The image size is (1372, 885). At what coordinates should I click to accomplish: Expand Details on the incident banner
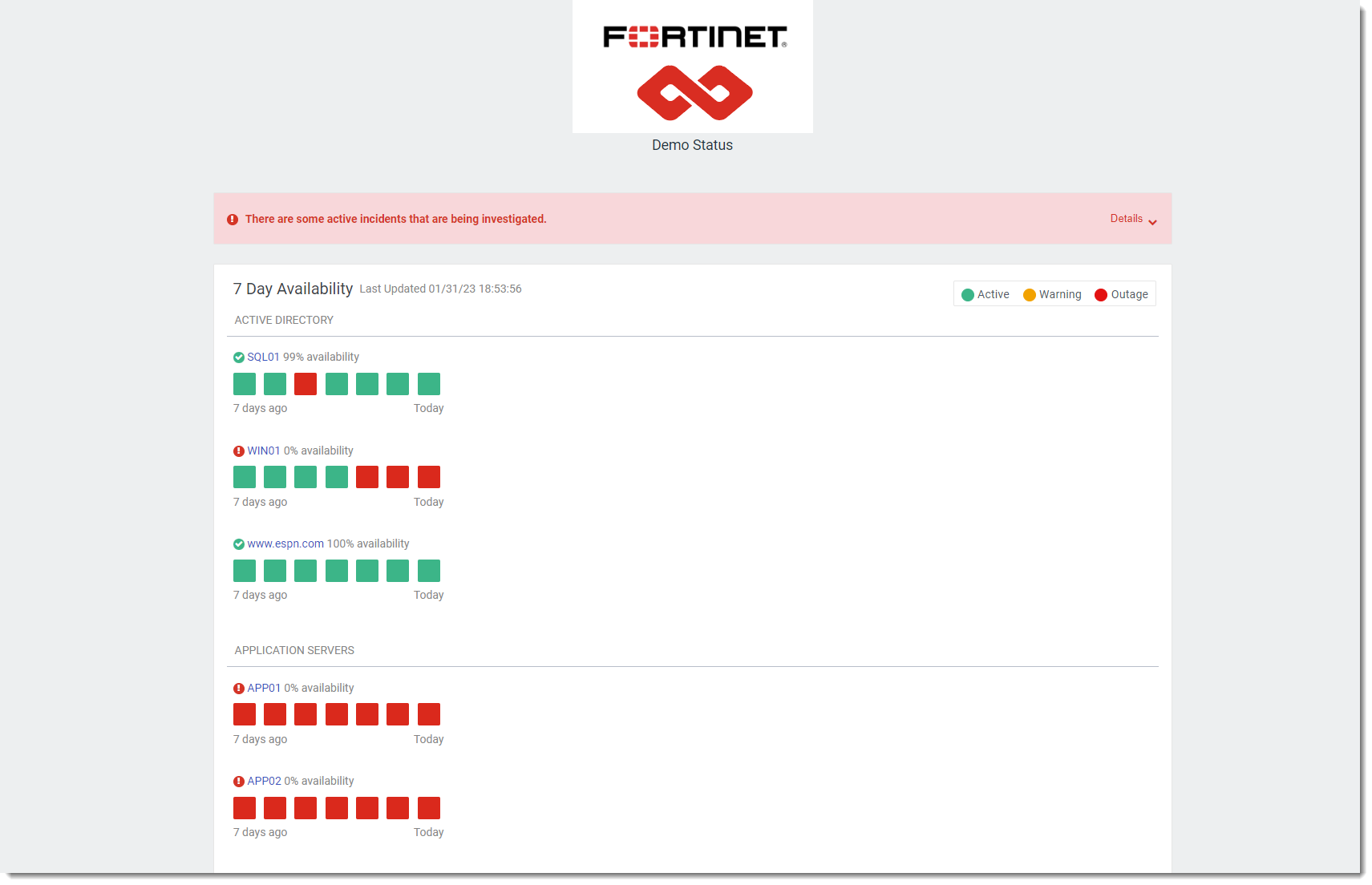click(1133, 219)
